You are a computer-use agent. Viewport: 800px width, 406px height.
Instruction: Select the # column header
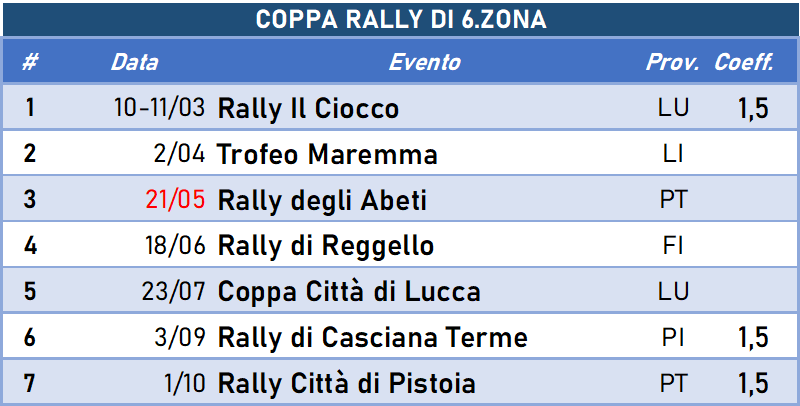point(30,62)
